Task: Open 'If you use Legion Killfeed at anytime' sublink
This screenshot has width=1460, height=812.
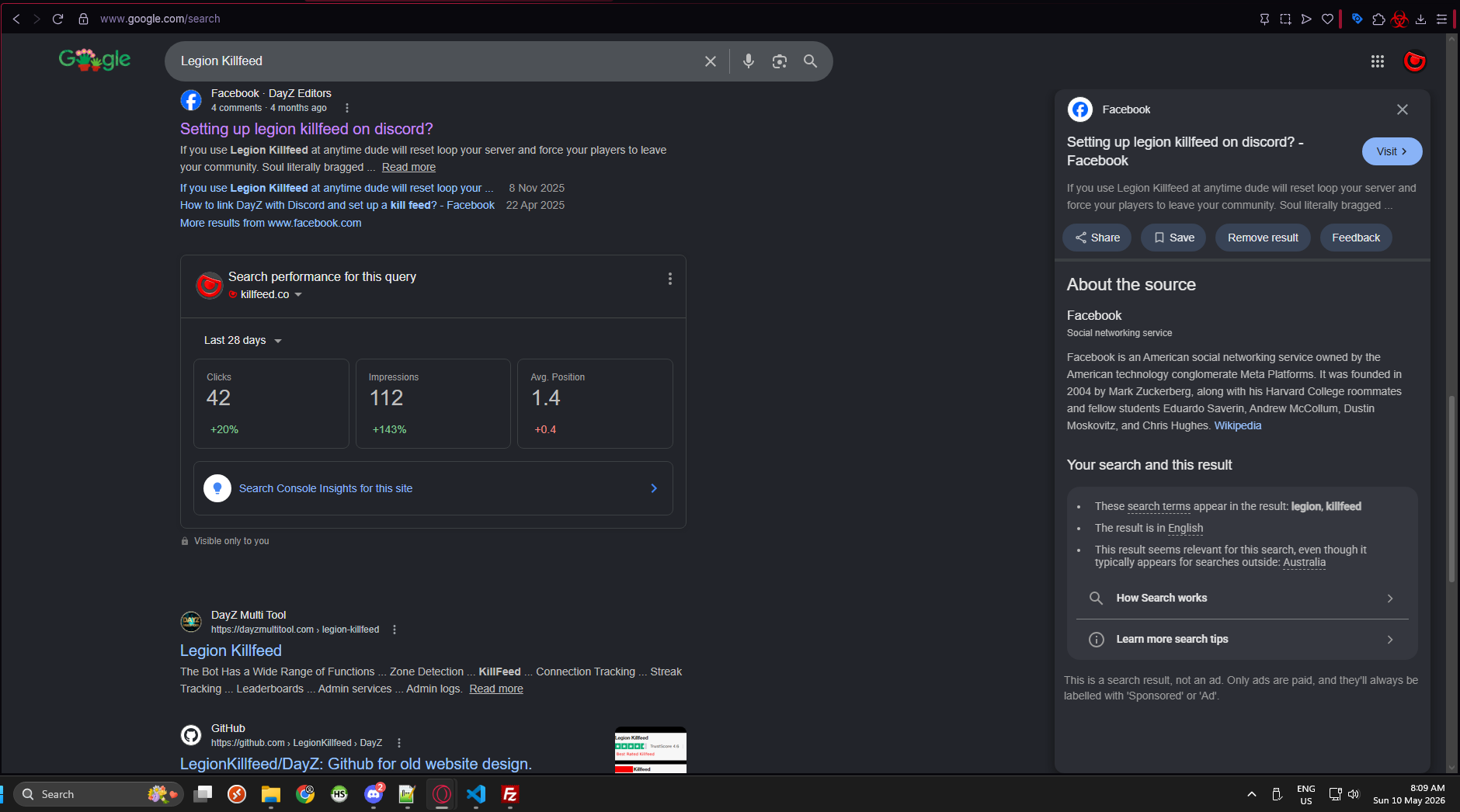Action: 336,188
